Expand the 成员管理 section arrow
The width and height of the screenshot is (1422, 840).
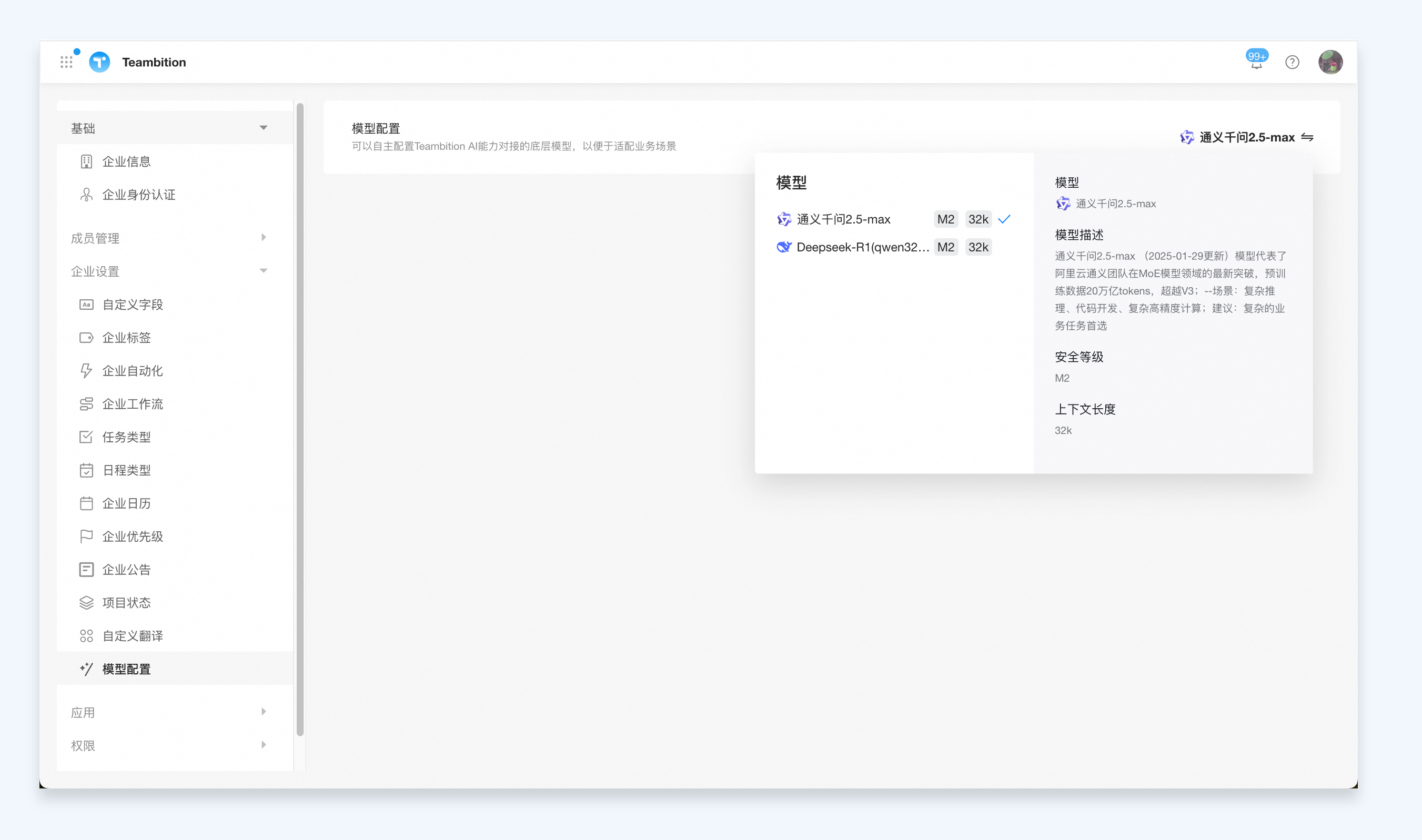point(263,237)
